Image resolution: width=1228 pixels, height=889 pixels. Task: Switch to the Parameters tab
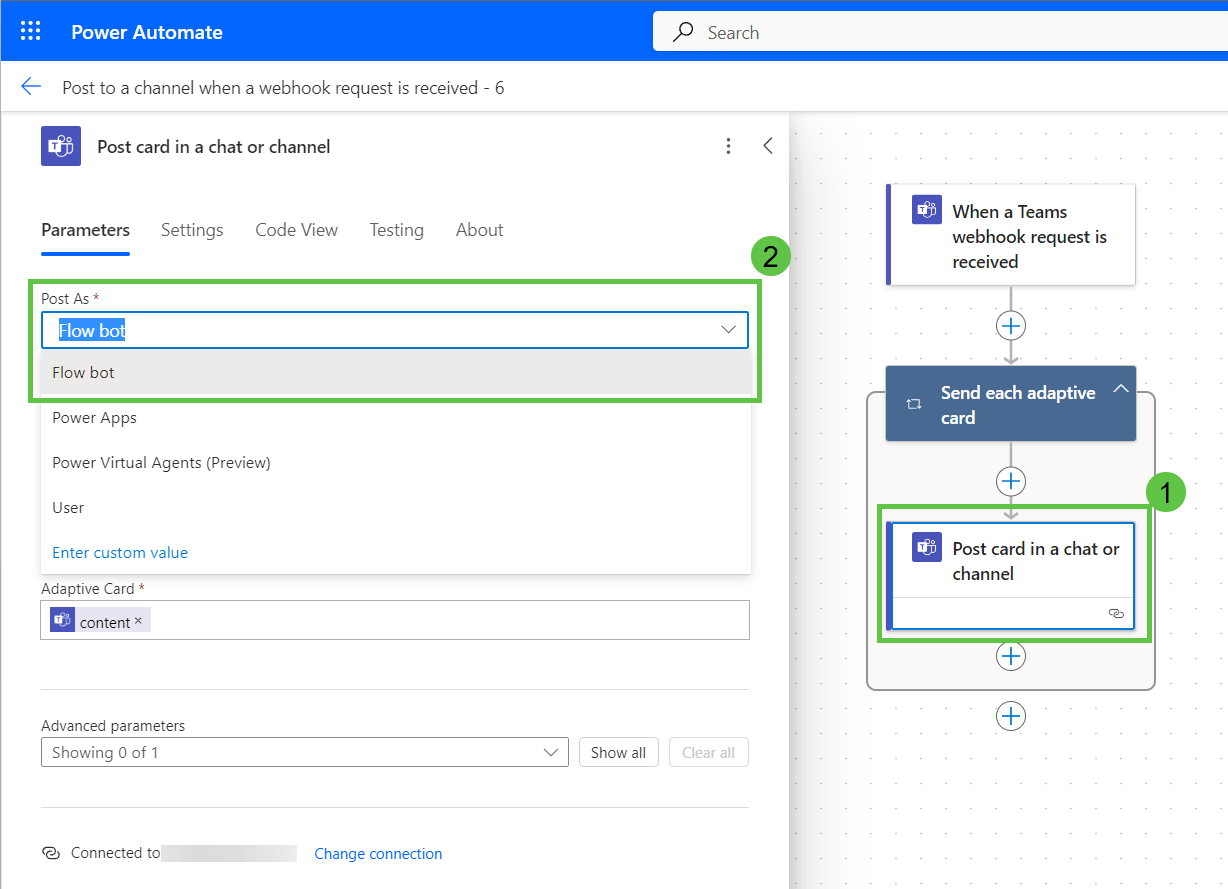tap(85, 230)
